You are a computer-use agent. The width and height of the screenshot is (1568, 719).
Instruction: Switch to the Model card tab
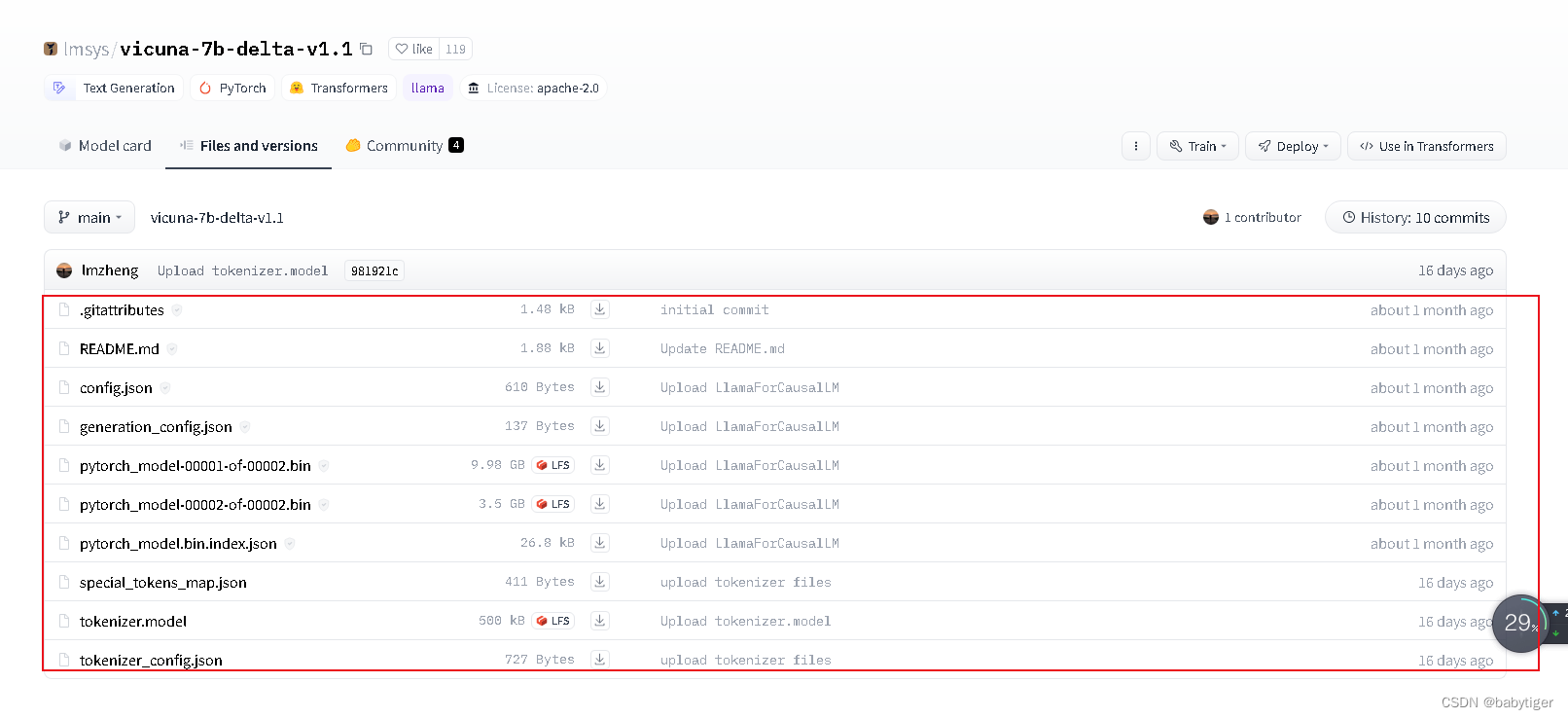click(x=105, y=146)
